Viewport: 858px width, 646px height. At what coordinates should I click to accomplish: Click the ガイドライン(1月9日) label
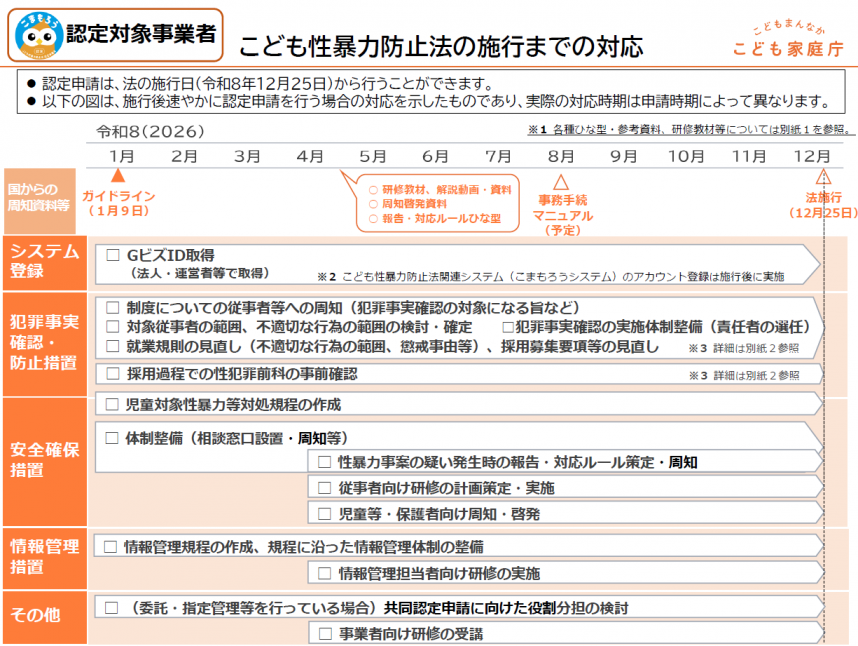tap(119, 203)
